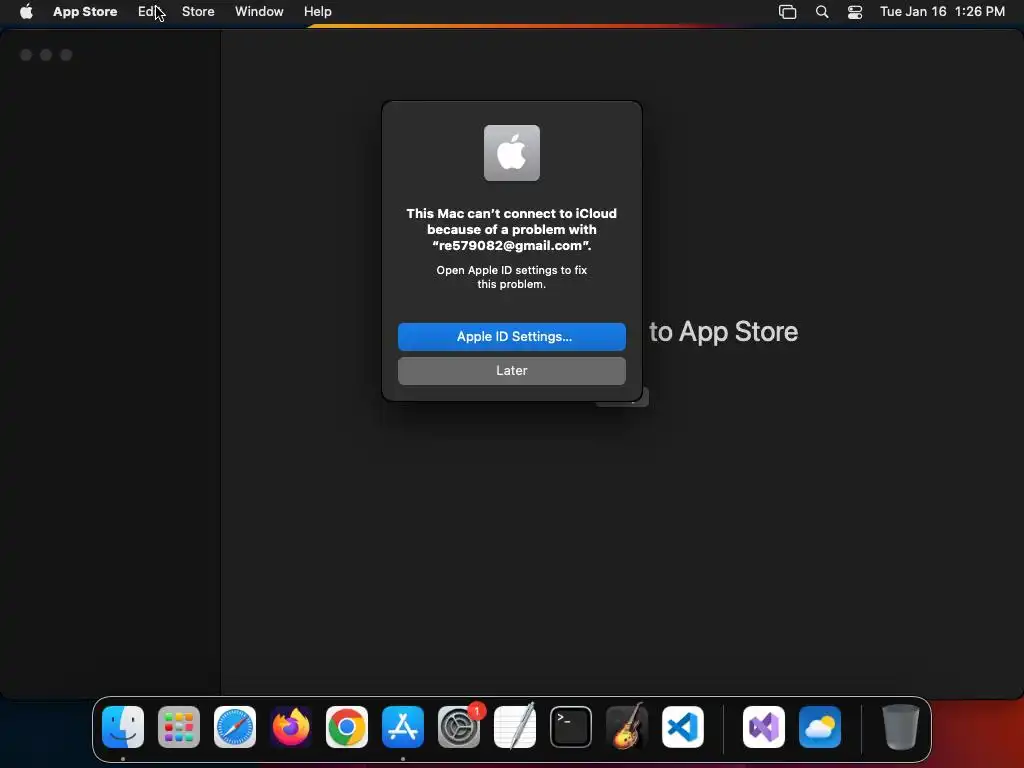Screen dimensions: 1024x768
Task: Open the App Store menu
Action: 85,12
